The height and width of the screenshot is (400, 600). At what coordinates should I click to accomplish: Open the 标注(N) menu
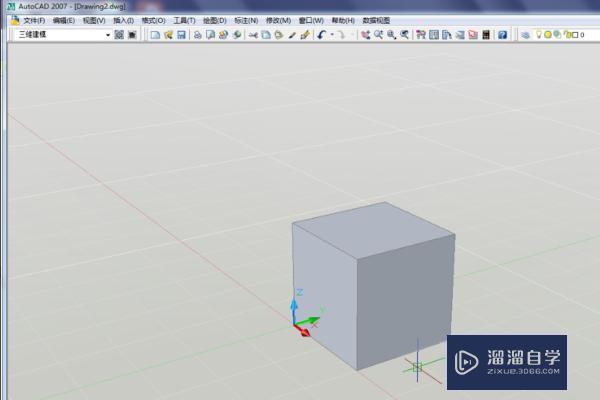tap(246, 21)
